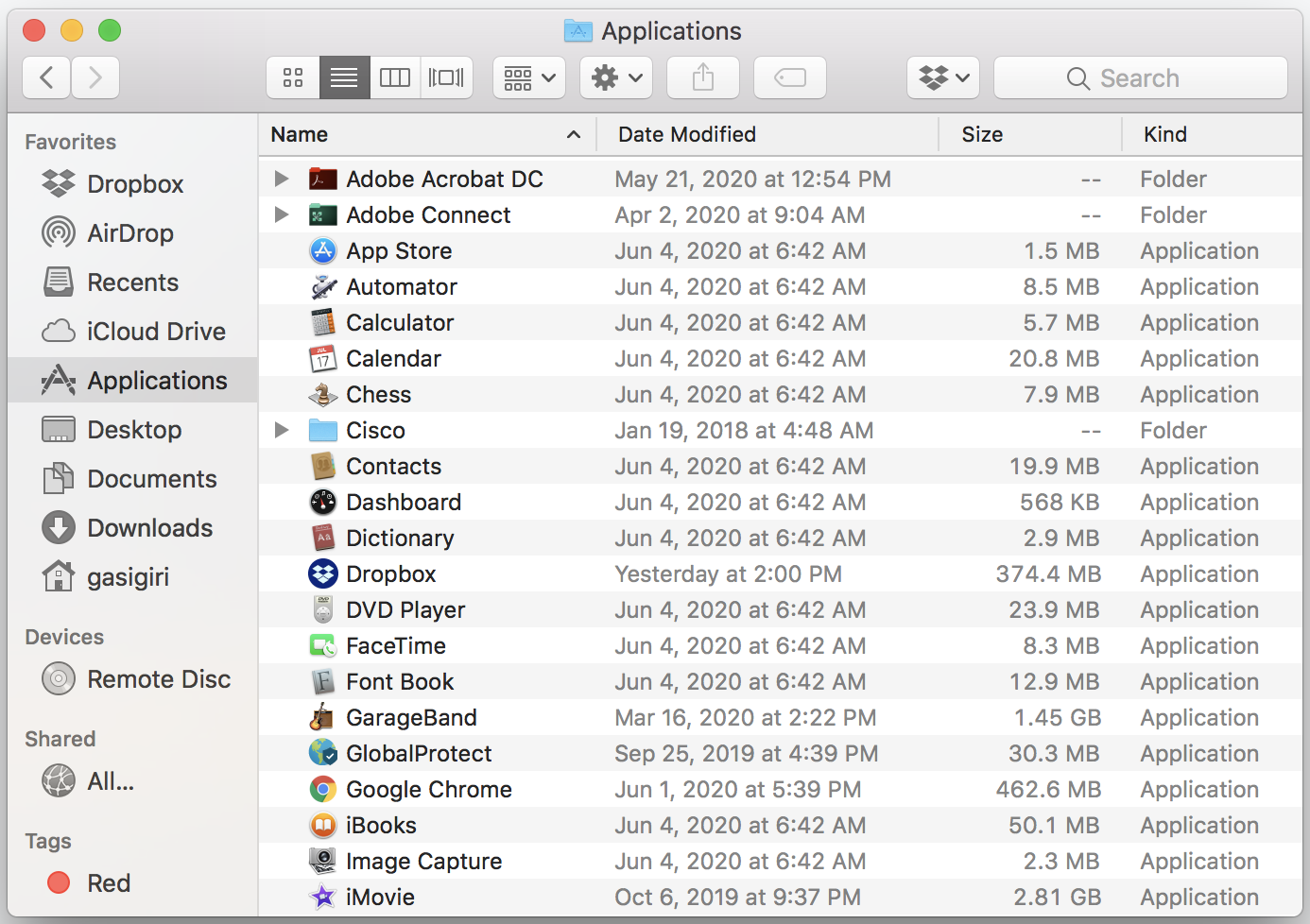Go back to previous folder
Viewport: 1310px width, 924px height.
[46, 77]
